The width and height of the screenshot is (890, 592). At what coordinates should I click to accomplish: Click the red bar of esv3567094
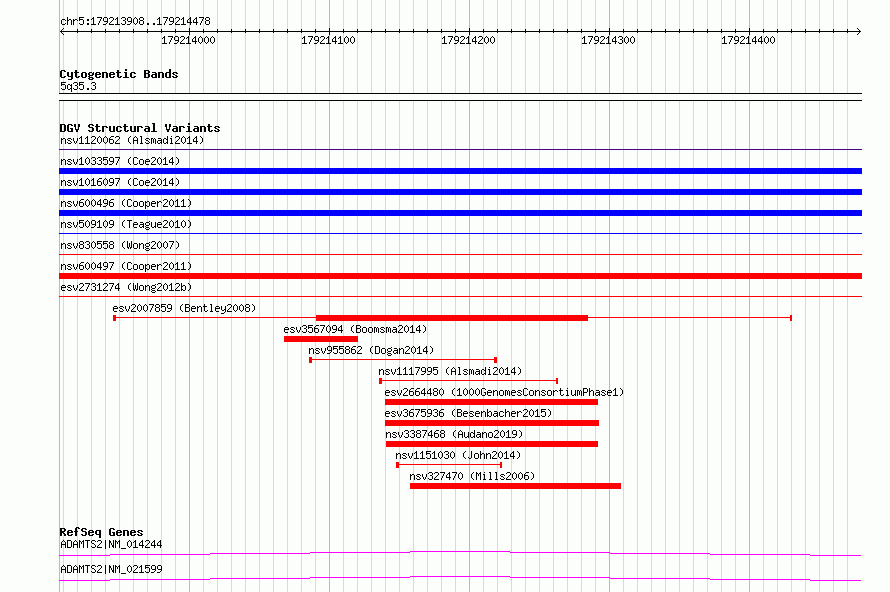pos(321,339)
